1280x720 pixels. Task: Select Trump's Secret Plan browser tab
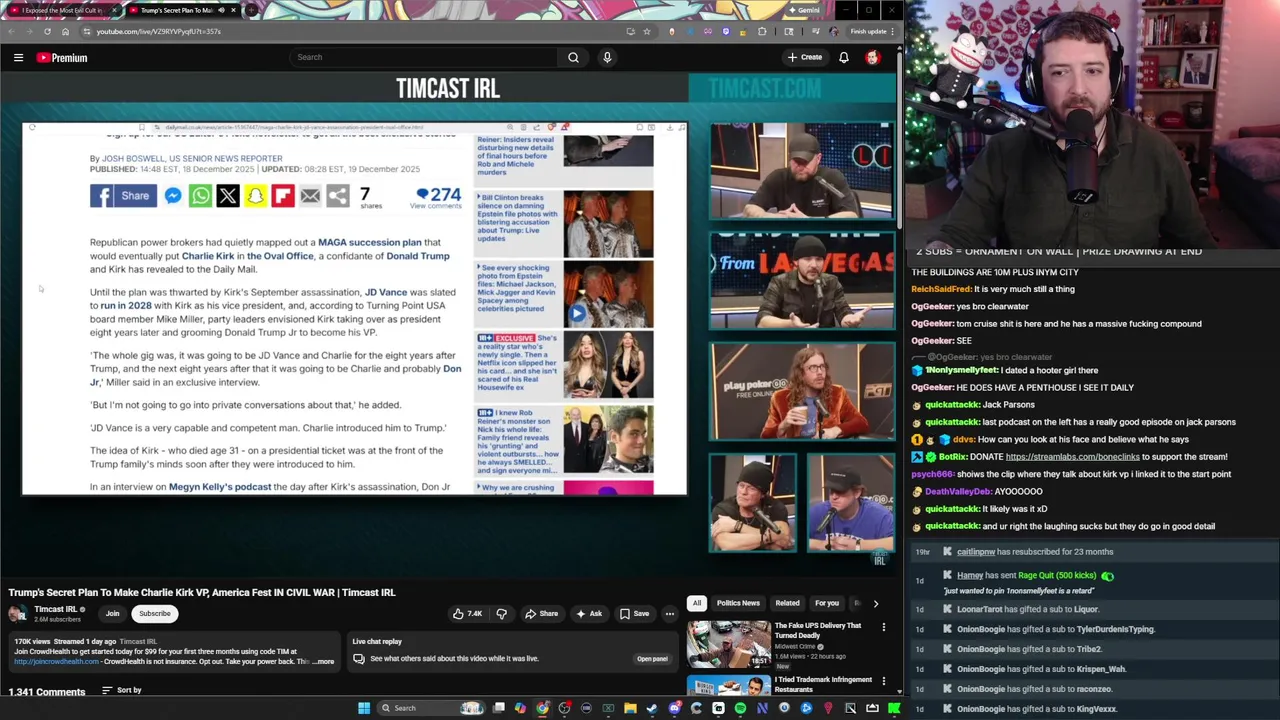(x=176, y=10)
